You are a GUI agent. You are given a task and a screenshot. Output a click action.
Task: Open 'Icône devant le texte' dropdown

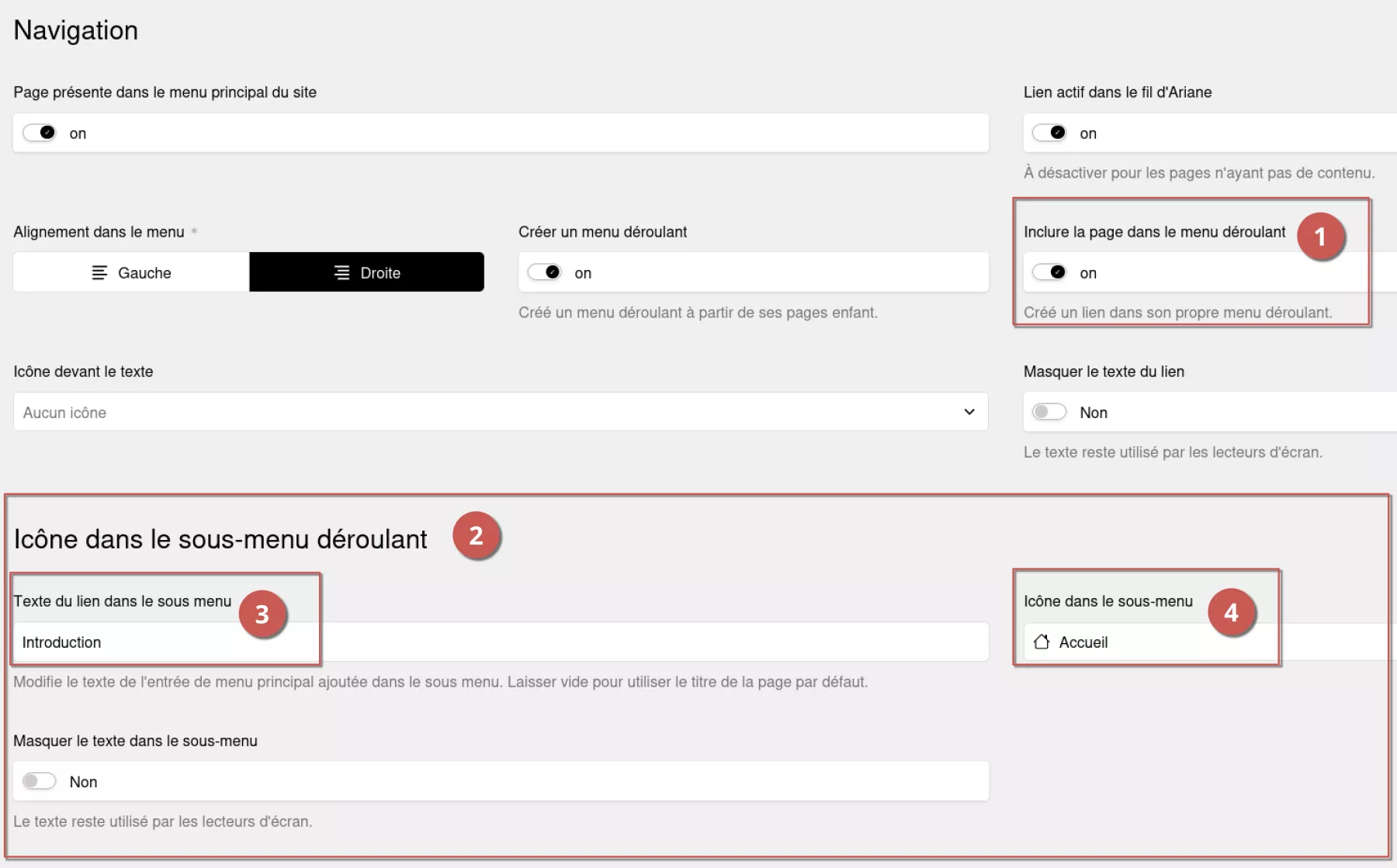coord(501,412)
